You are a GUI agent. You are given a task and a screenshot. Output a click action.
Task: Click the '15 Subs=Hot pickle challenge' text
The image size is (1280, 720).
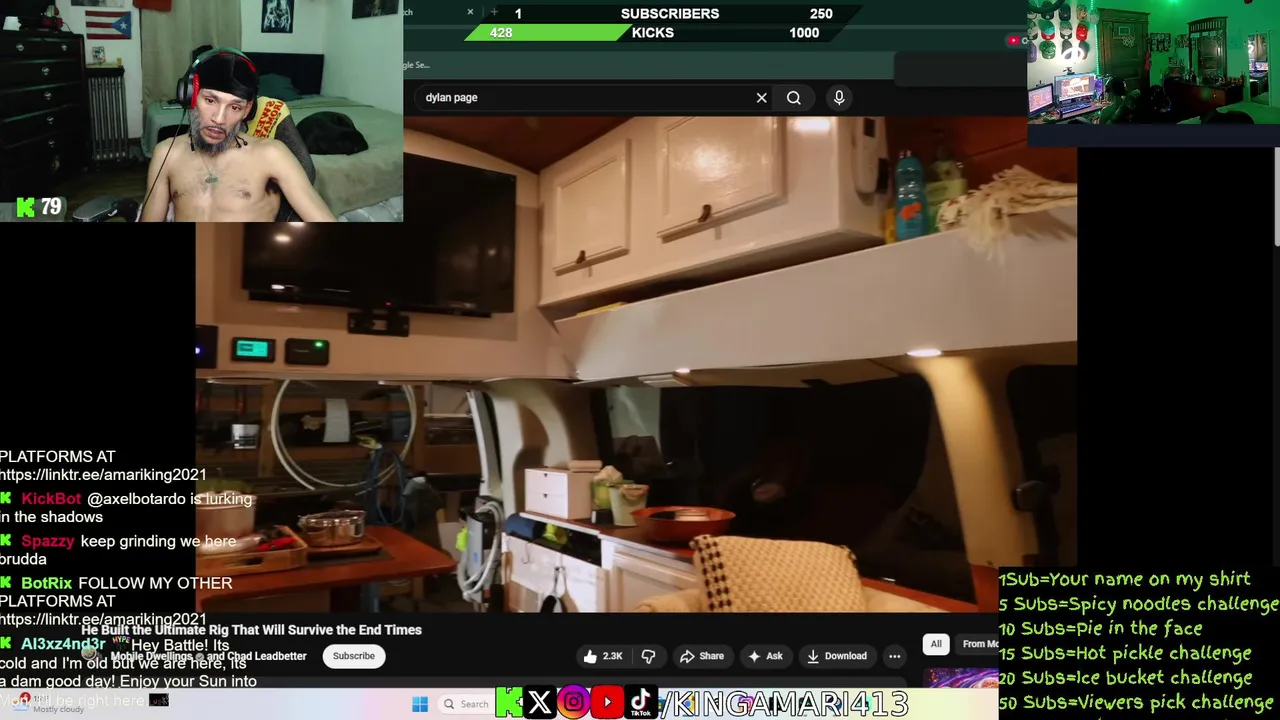pos(1125,653)
